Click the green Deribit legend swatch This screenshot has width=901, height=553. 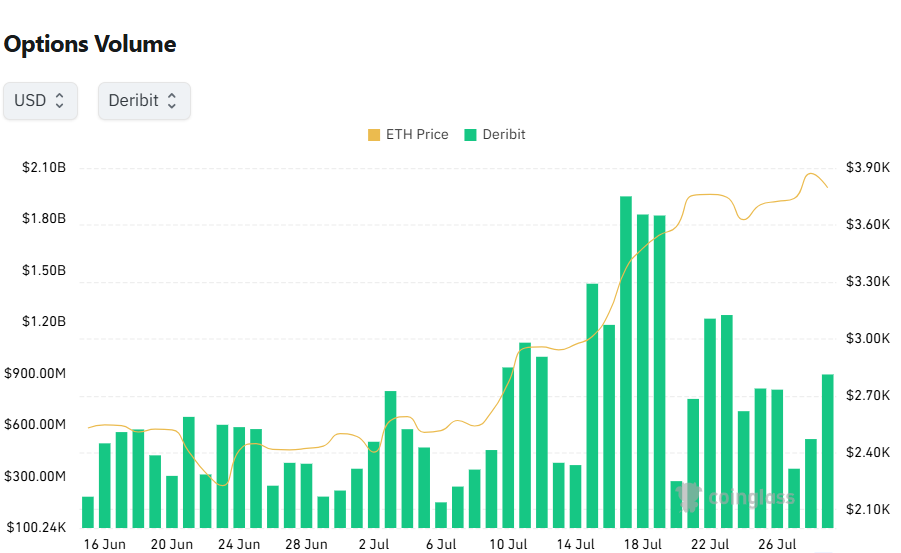click(470, 135)
